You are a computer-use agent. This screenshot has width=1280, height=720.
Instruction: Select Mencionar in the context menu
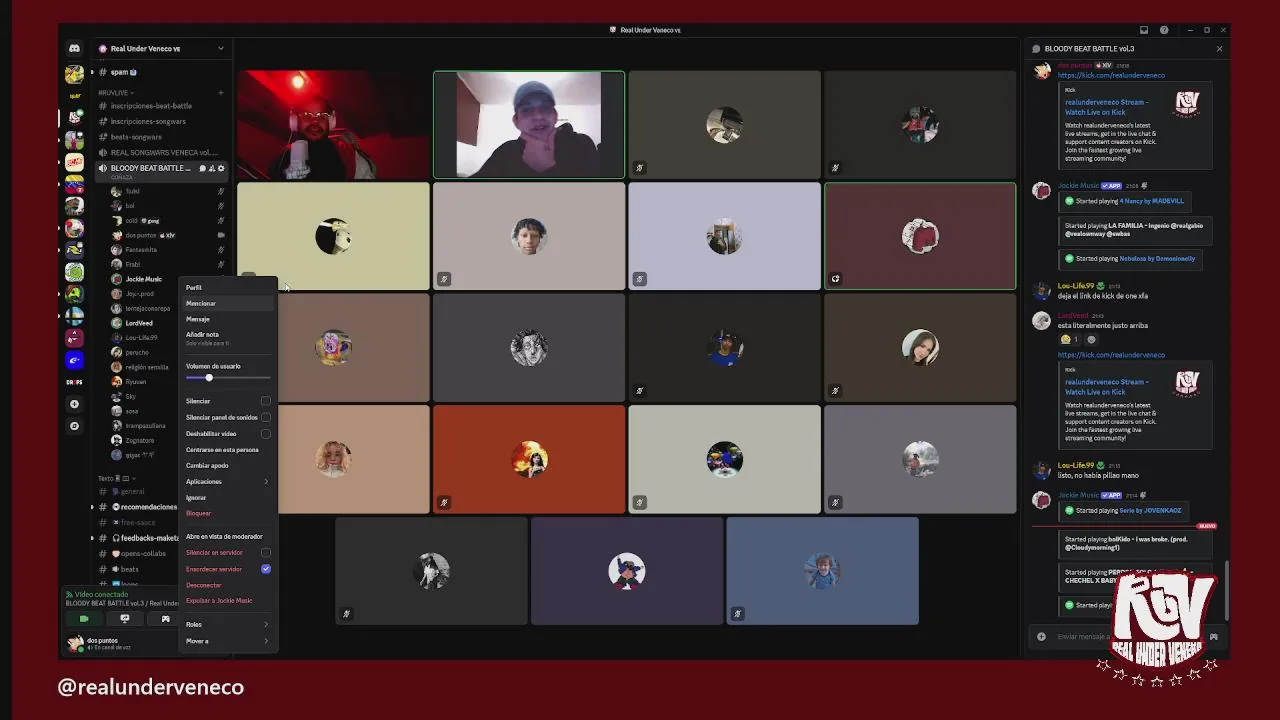[227, 303]
